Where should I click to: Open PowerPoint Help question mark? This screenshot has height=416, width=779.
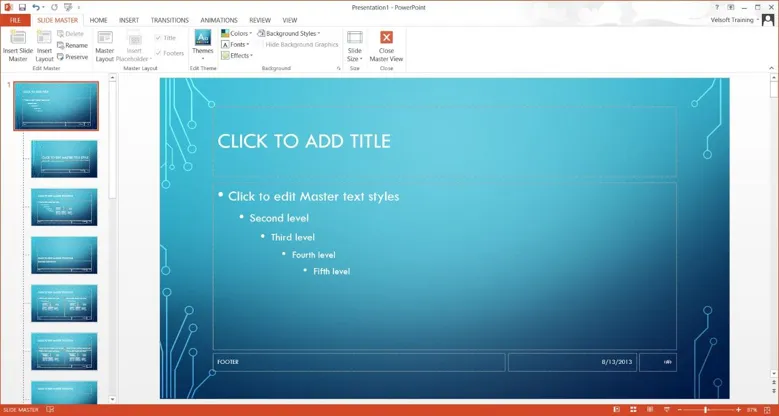coord(717,7)
